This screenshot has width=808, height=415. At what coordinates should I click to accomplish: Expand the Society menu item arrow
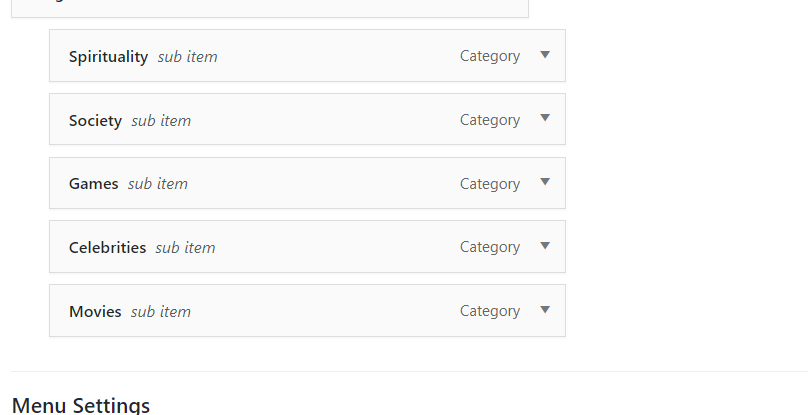point(545,119)
